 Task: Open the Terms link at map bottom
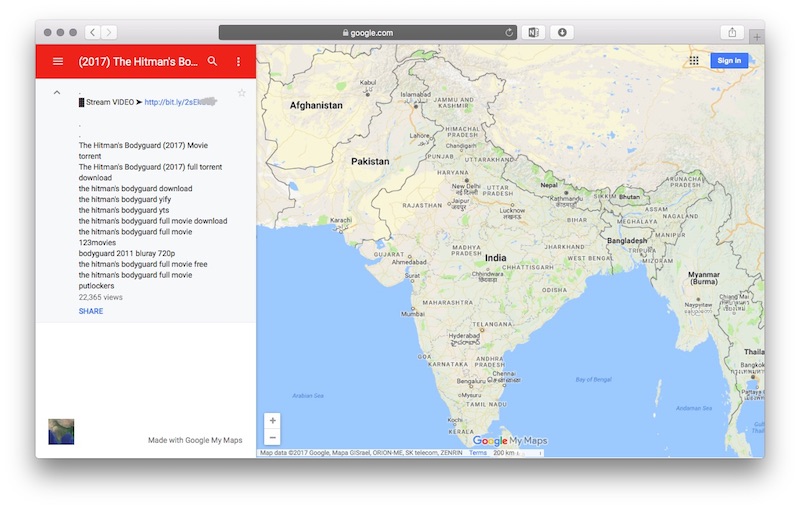tap(478, 453)
